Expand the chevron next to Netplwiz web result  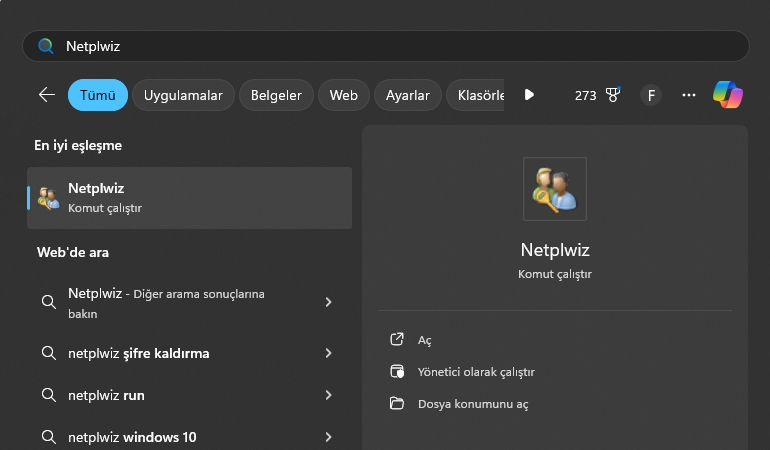point(329,302)
